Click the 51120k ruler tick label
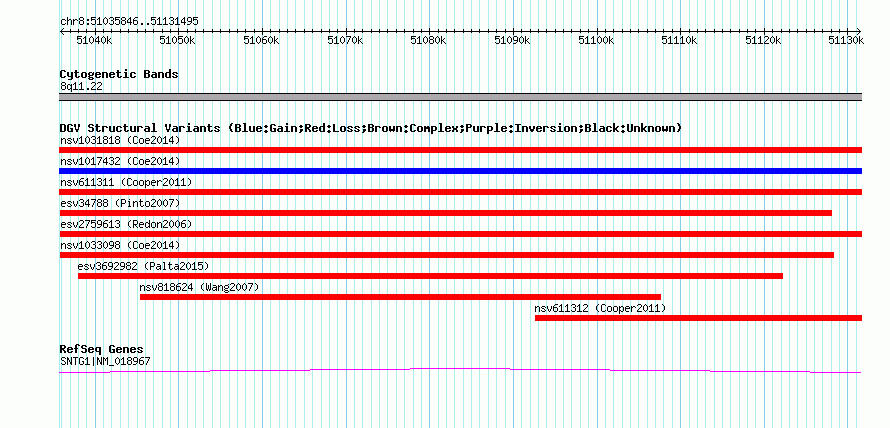Viewport: 890px width, 428px height. click(x=763, y=40)
